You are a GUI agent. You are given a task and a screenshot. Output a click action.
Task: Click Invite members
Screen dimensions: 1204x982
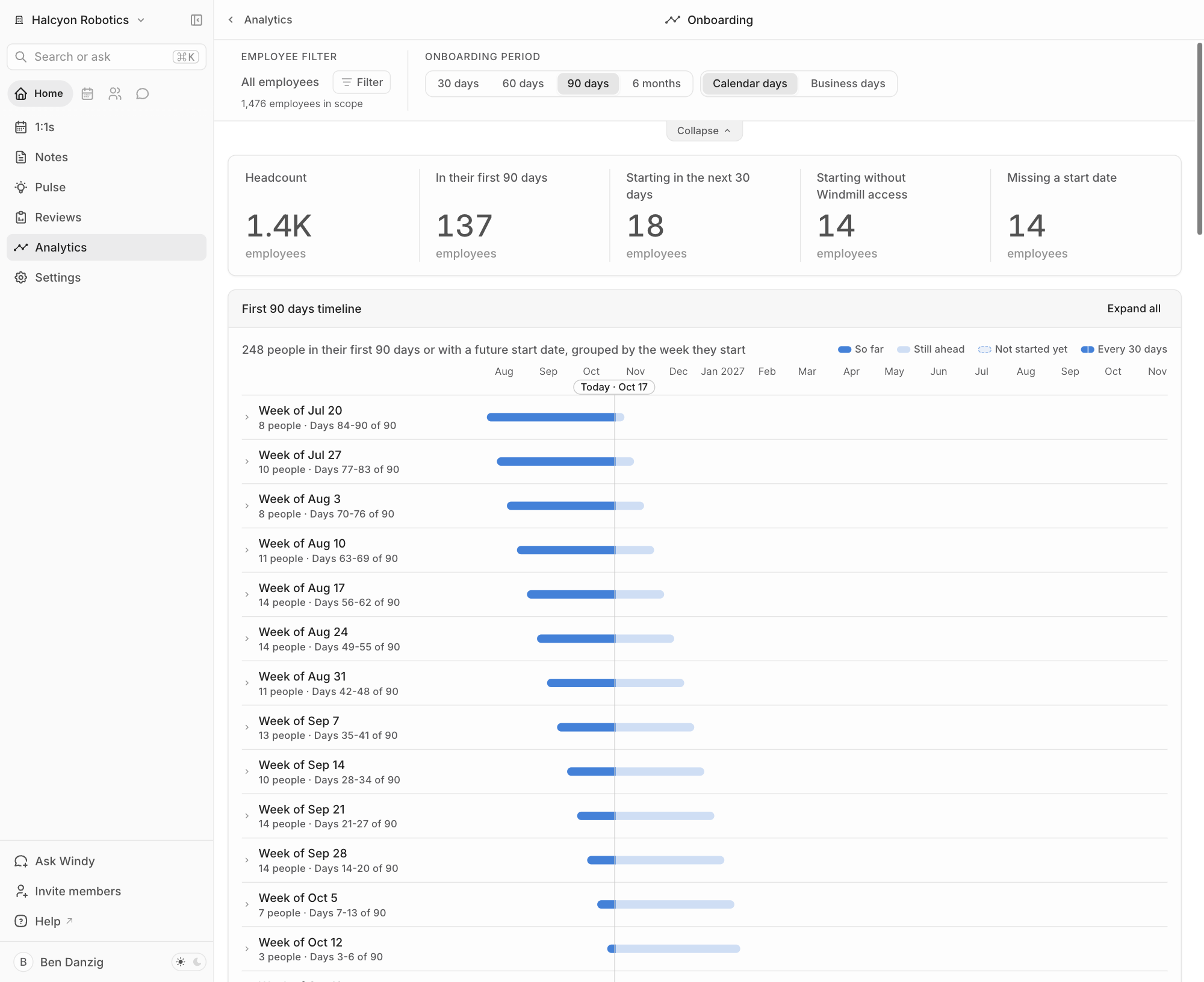click(107, 891)
